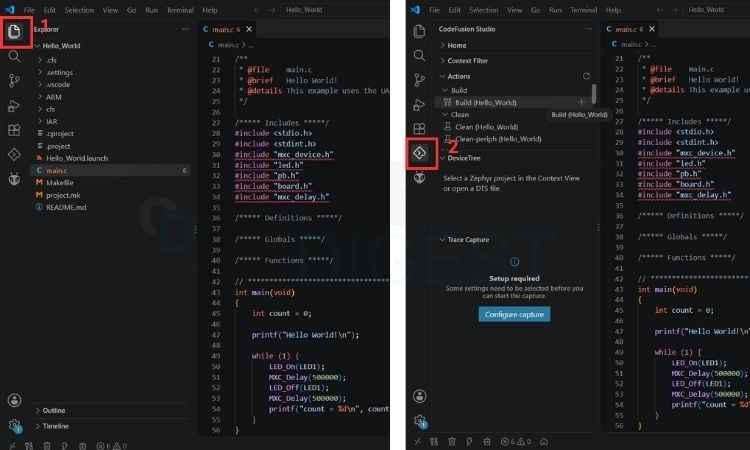750x450 pixels.
Task: Click alien-head icon in right window activity bar
Action: coord(419,178)
